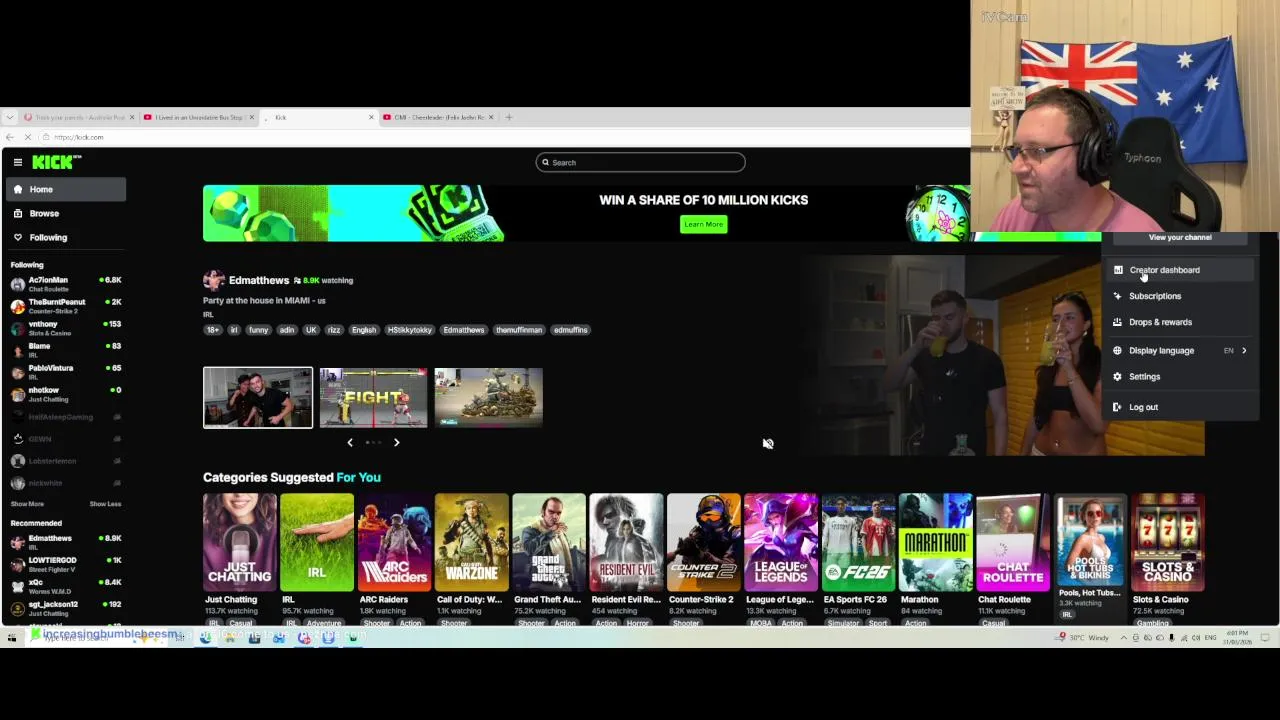This screenshot has width=1280, height=720.
Task: Click the Subscriptions icon in account menu
Action: click(x=1117, y=296)
